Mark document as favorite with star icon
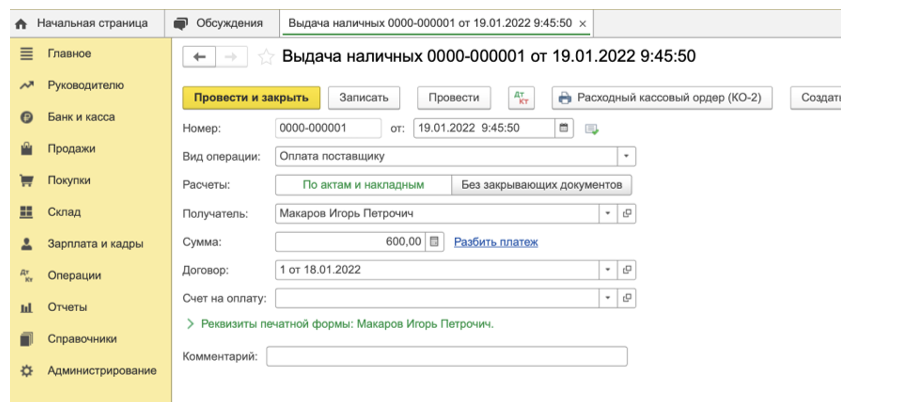909x409 pixels. (266, 57)
